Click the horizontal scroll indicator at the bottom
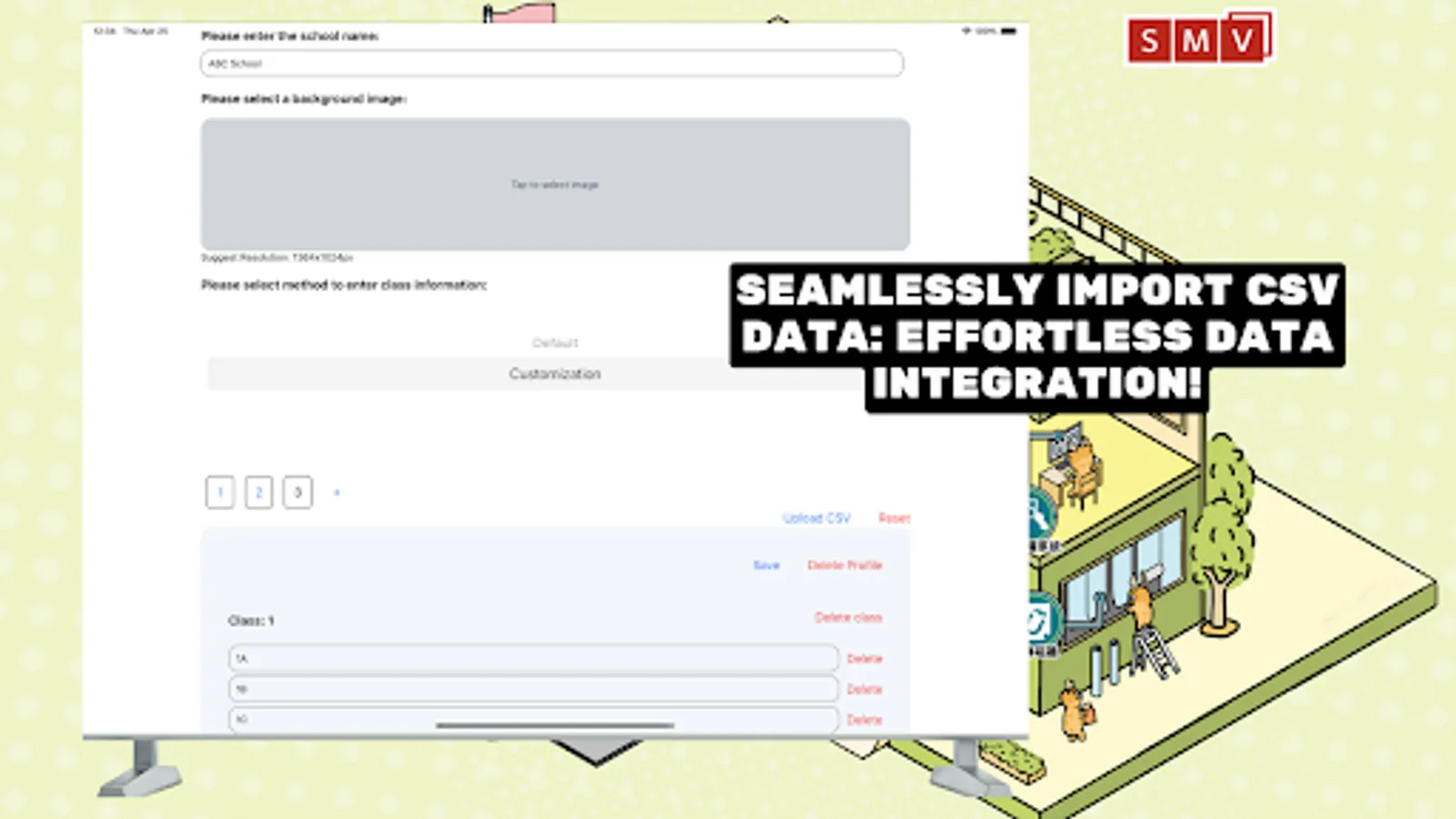Viewport: 1456px width, 819px height. click(553, 726)
